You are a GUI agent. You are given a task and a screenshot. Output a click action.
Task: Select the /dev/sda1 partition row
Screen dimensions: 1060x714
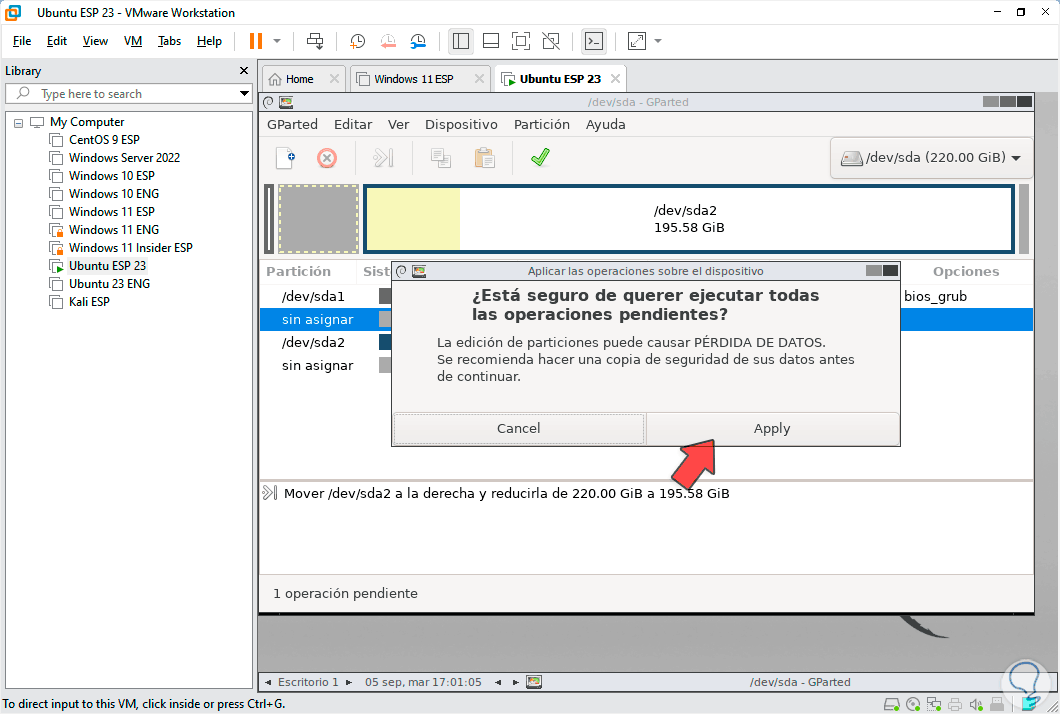[x=313, y=296]
